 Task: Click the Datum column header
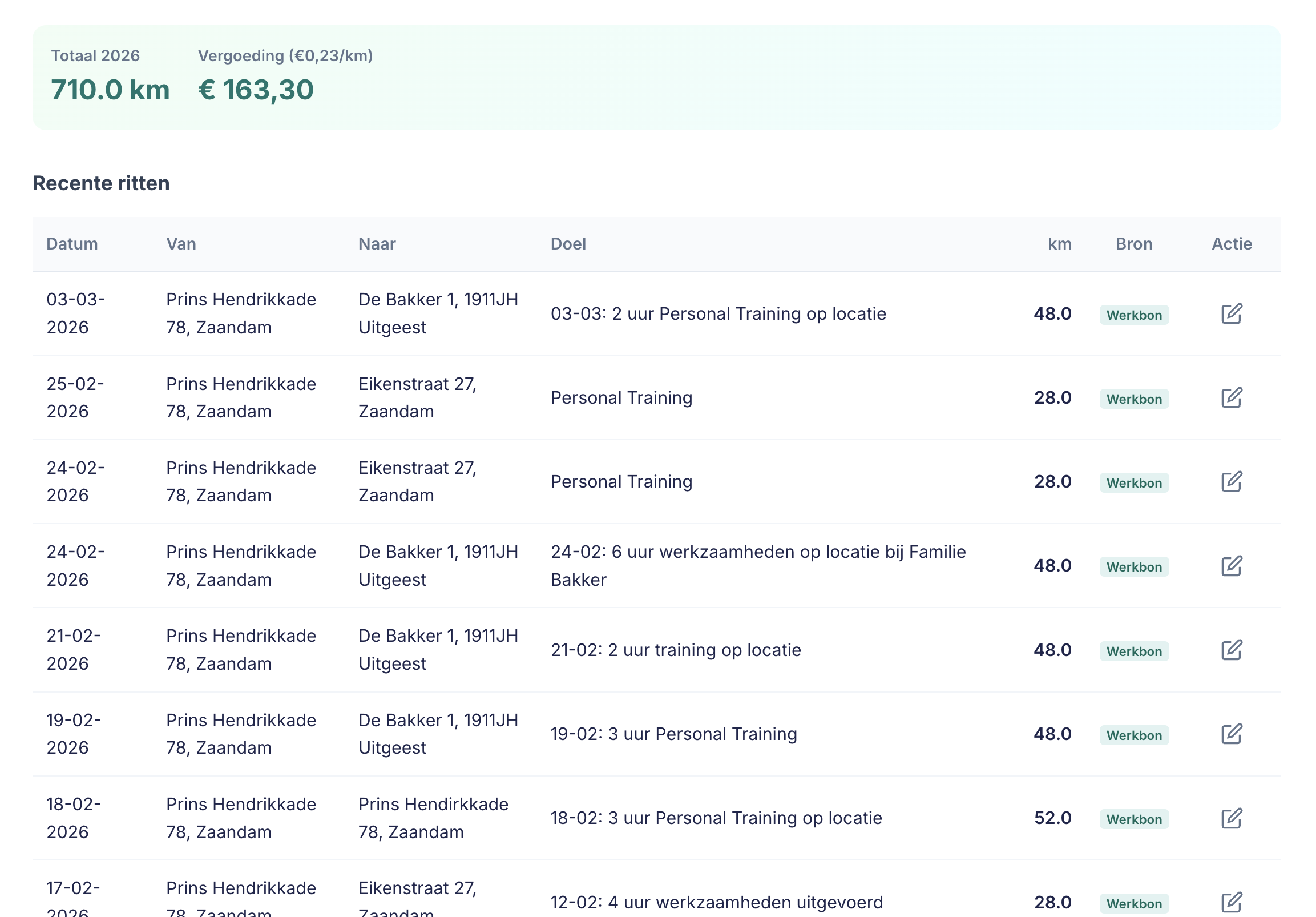[x=72, y=244]
